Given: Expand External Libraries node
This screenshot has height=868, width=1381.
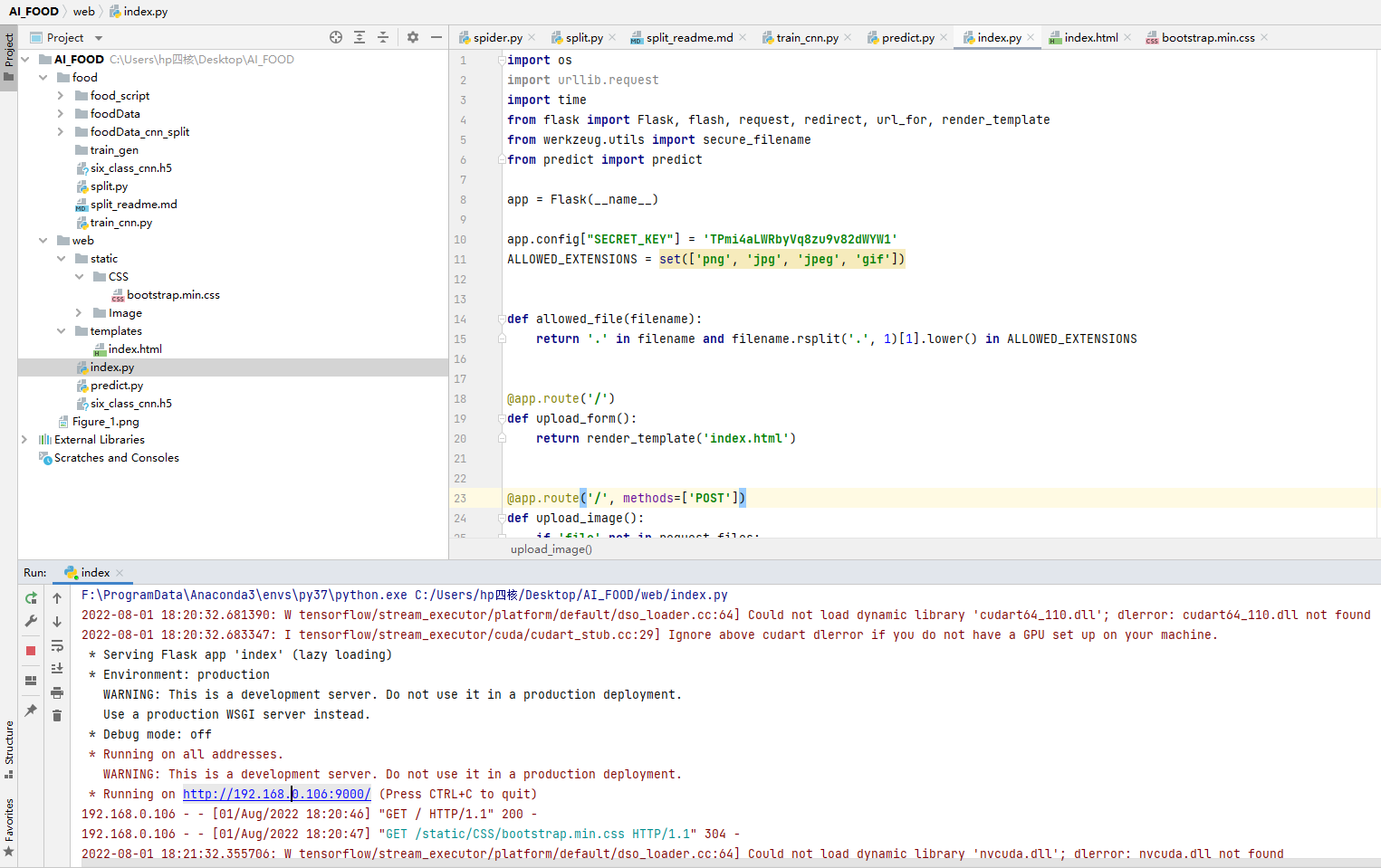Looking at the screenshot, I should click(x=24, y=440).
